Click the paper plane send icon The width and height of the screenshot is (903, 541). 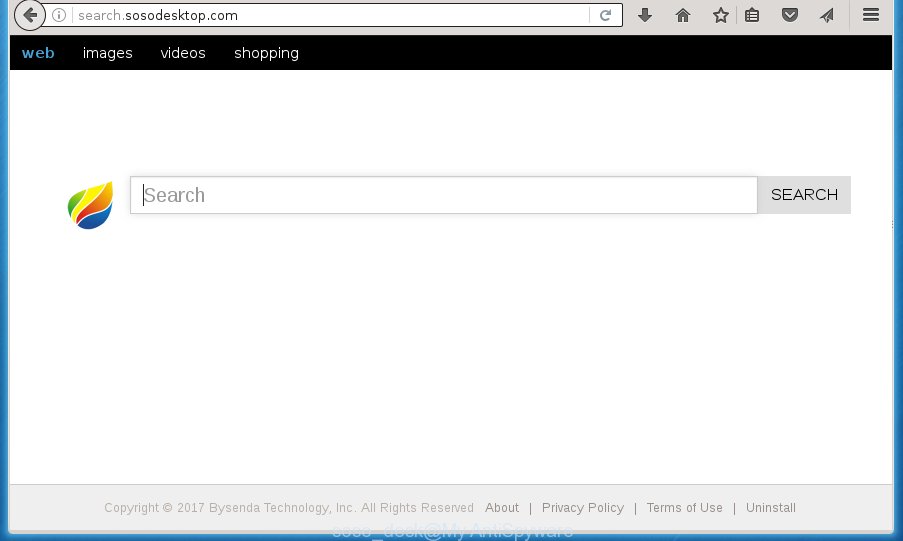point(827,15)
